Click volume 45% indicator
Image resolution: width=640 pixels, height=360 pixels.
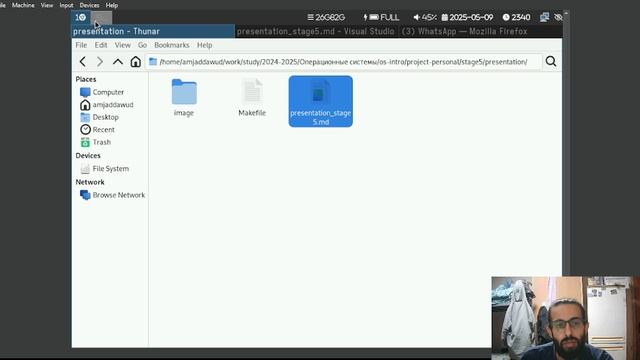click(424, 17)
